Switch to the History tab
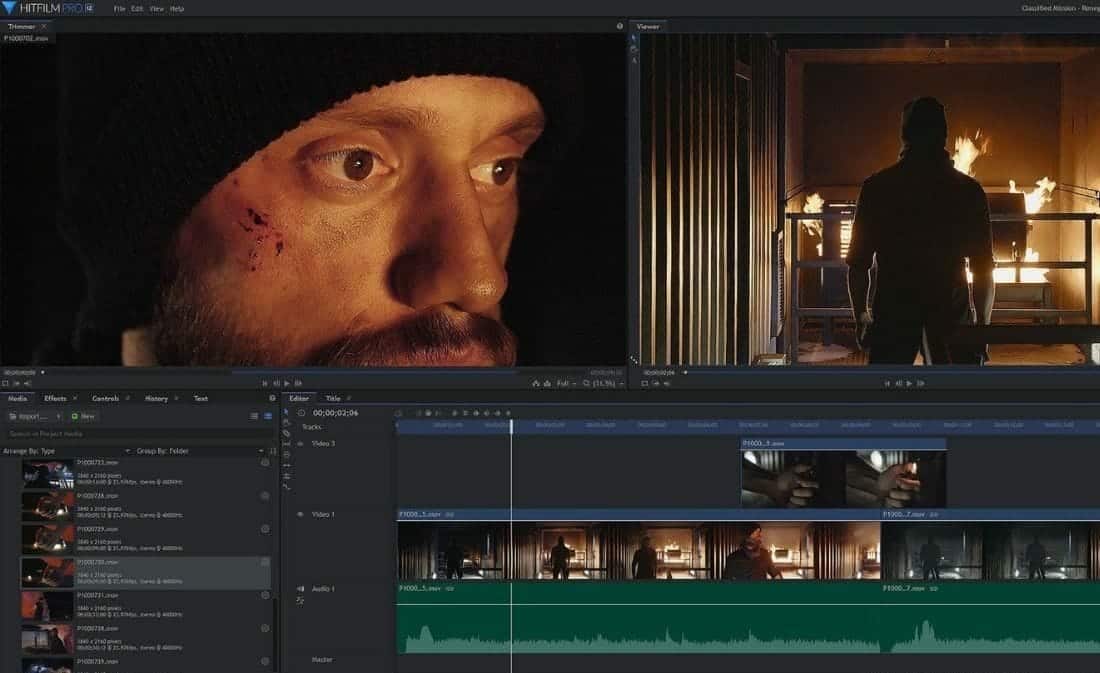The image size is (1100, 673). [156, 398]
